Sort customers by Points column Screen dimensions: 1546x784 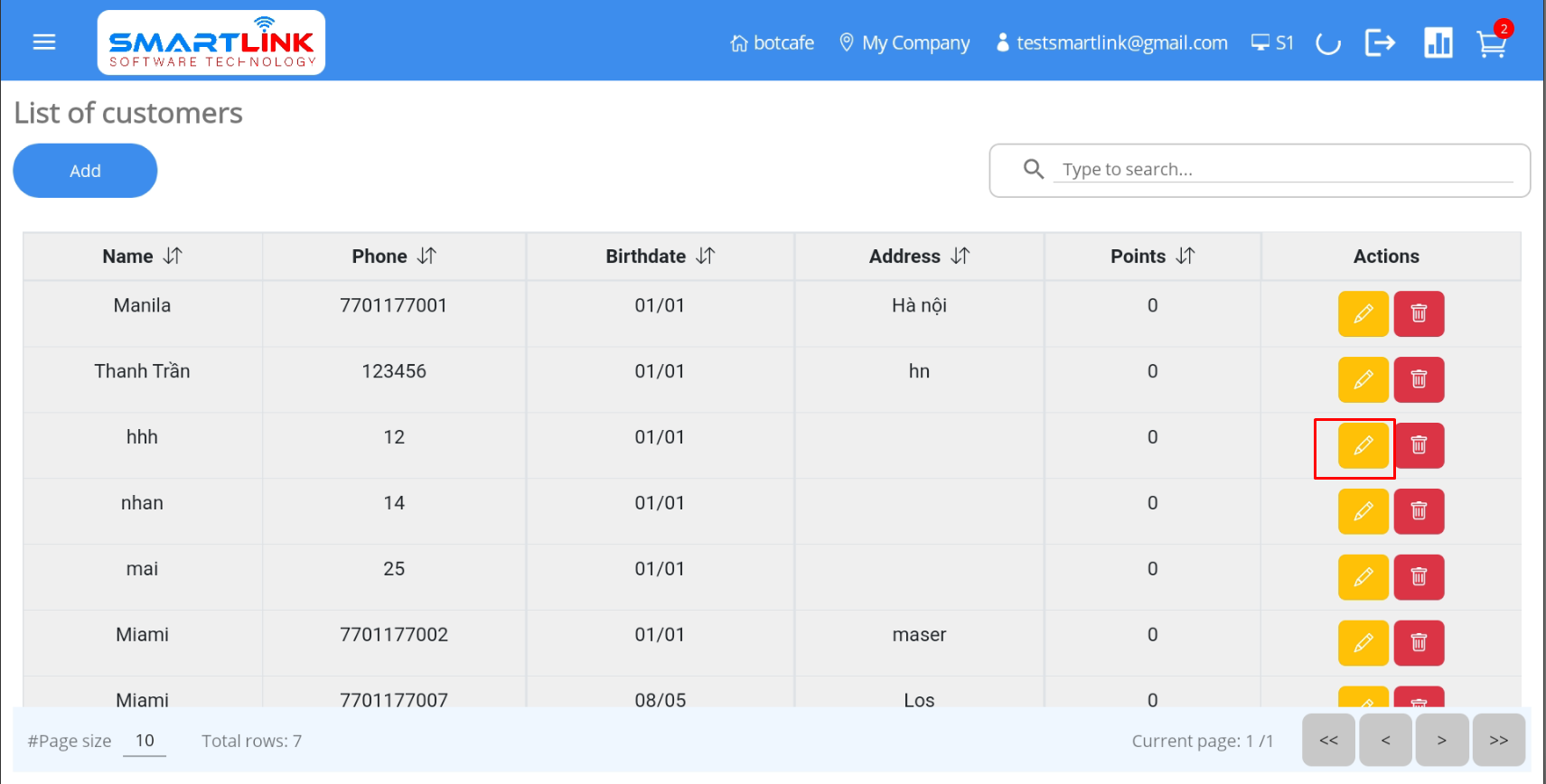(1185, 257)
